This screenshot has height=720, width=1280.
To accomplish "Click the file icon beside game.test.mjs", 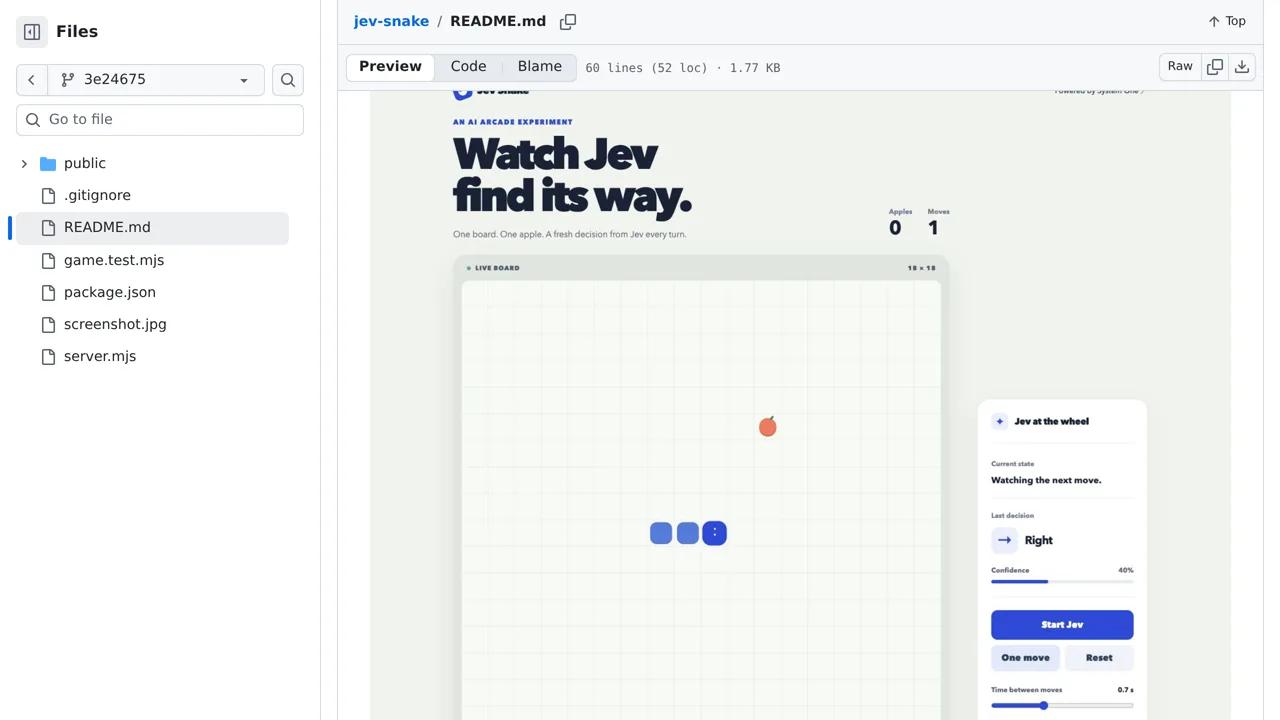I will pos(48,260).
